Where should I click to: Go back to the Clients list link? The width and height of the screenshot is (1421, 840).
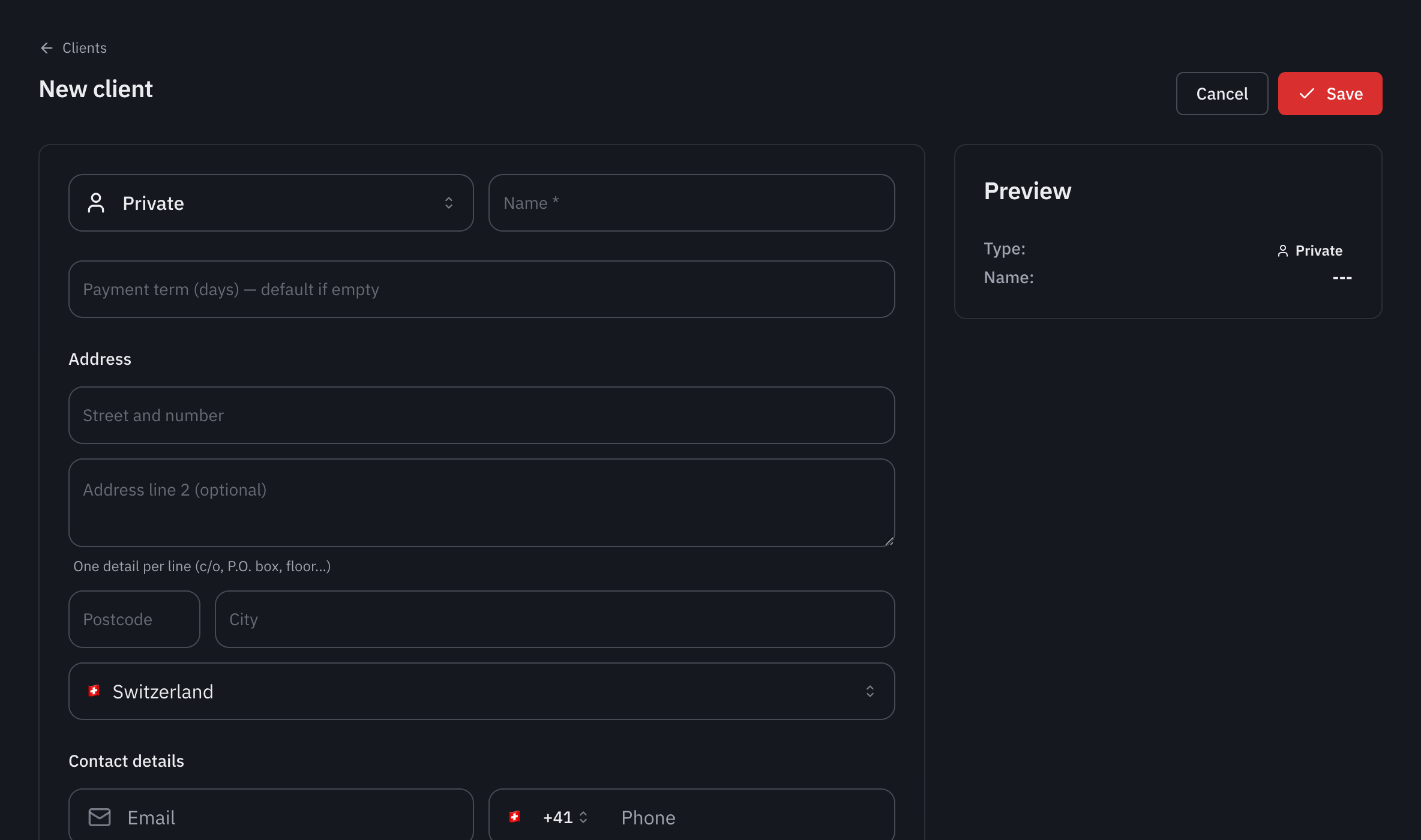point(84,48)
